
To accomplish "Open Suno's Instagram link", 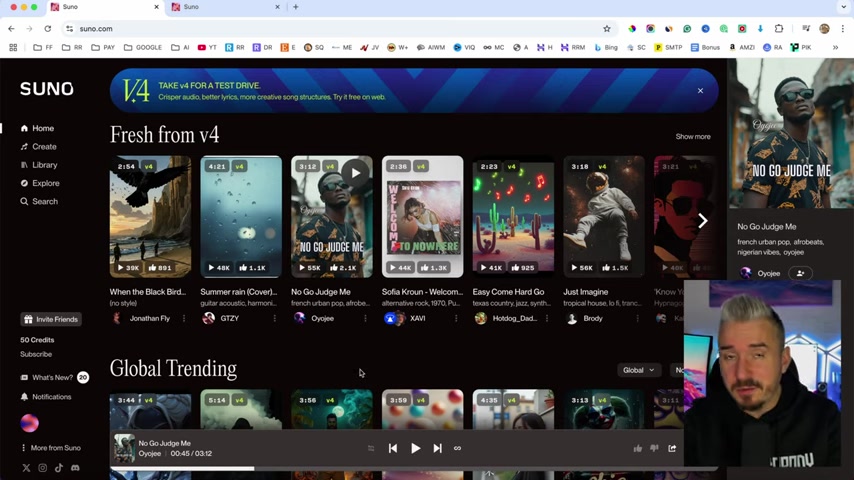I will [42, 468].
